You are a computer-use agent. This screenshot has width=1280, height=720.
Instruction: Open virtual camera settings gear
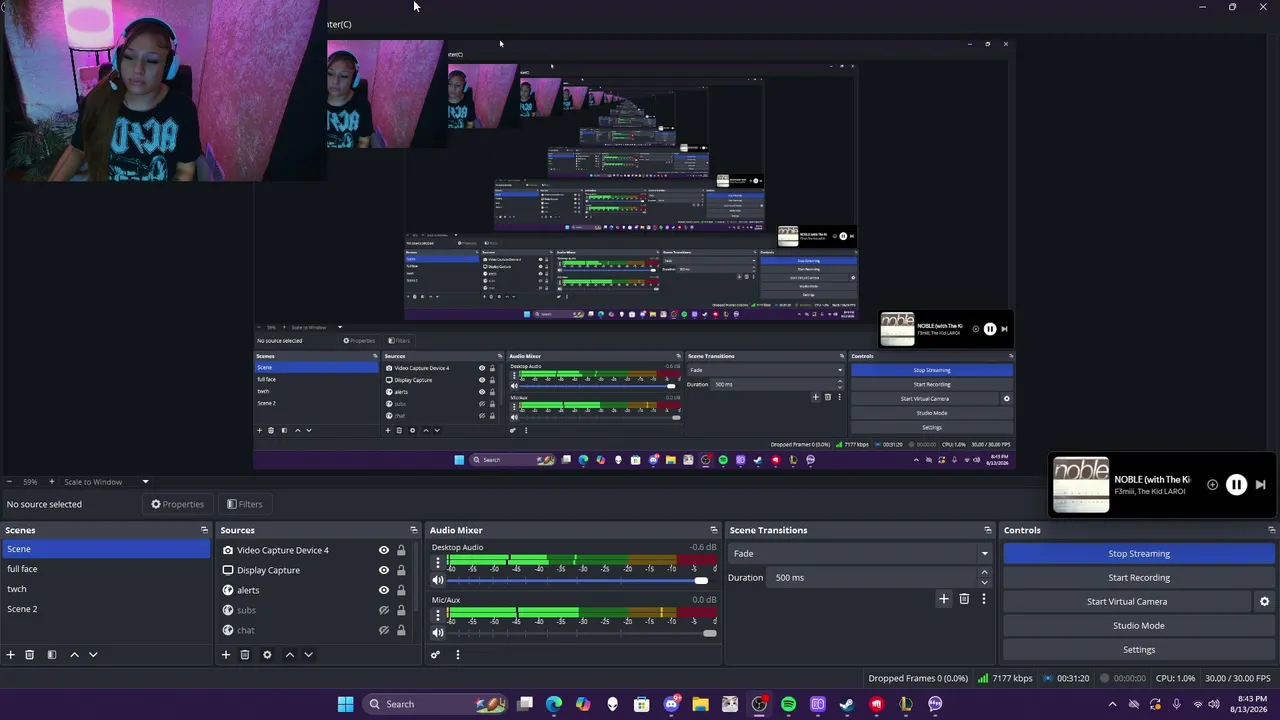(1264, 602)
